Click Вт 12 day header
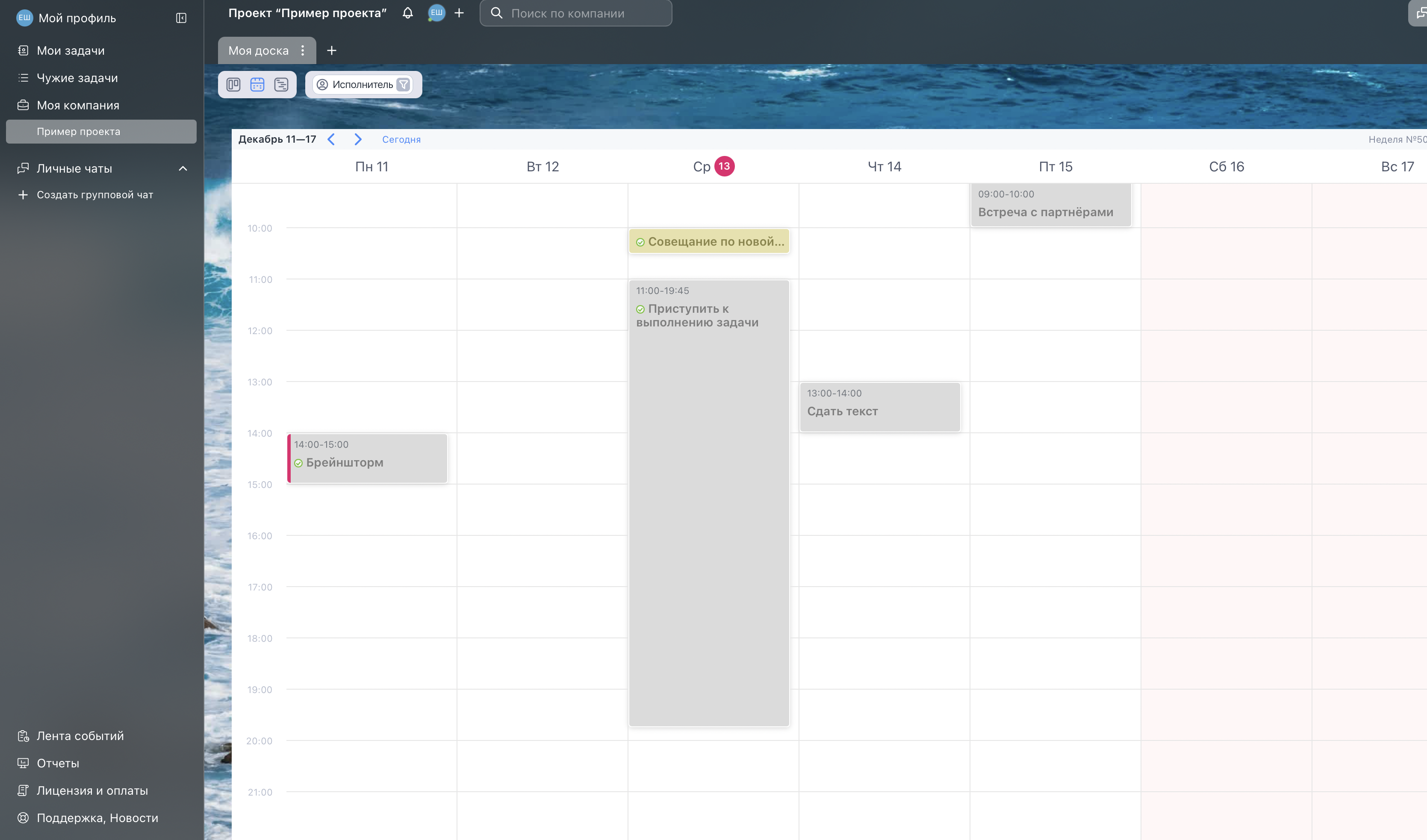This screenshot has width=1427, height=840. (542, 166)
